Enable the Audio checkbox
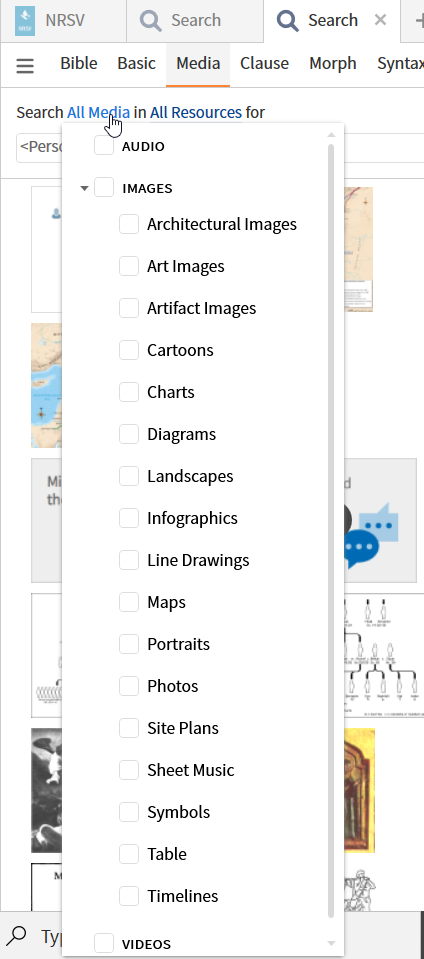The height and width of the screenshot is (959, 424). (104, 146)
